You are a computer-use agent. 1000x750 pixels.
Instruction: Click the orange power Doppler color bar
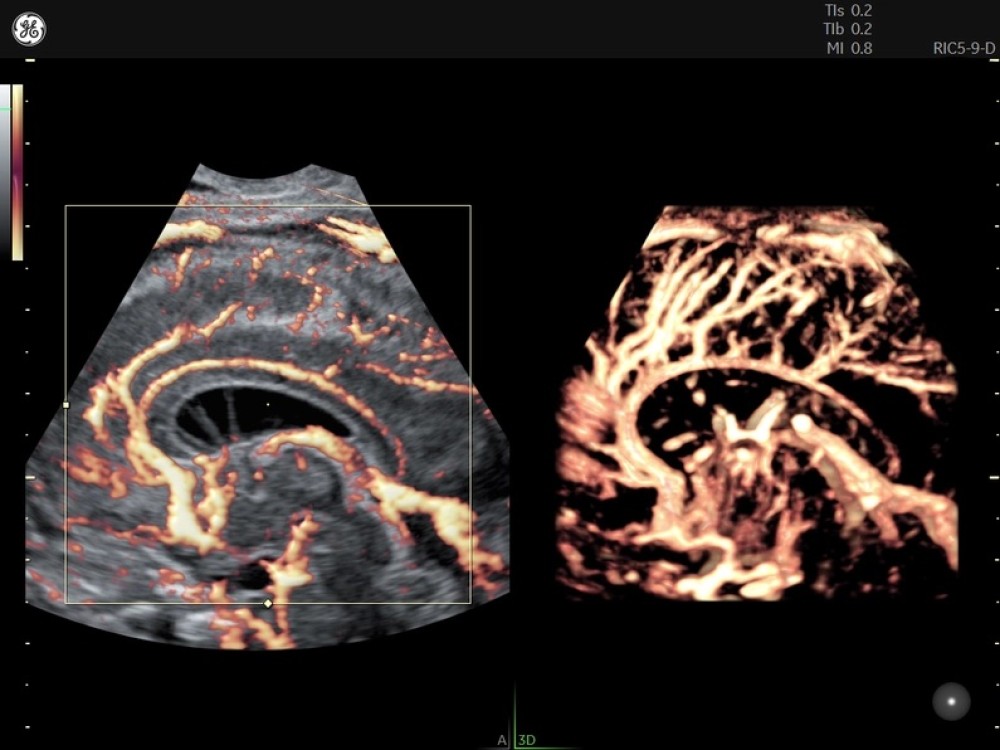point(17,172)
